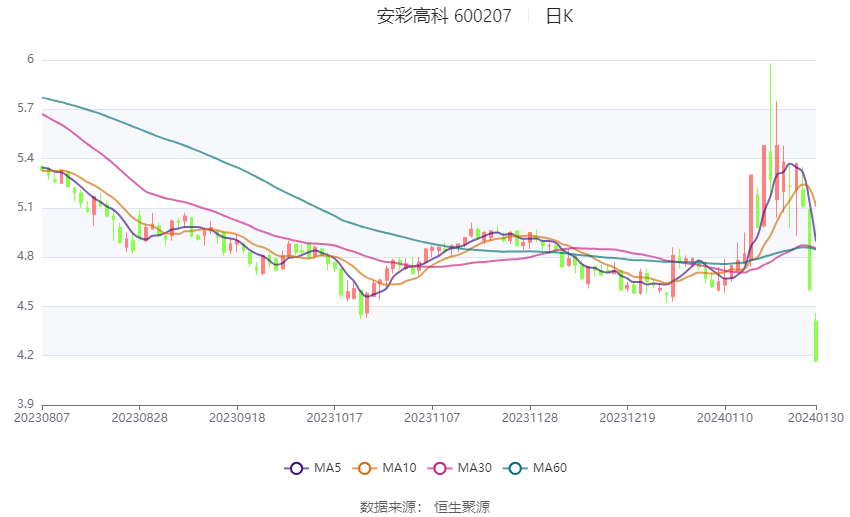The height and width of the screenshot is (517, 850).
Task: Click the data source text 恒生聚源
Action: coord(462,507)
